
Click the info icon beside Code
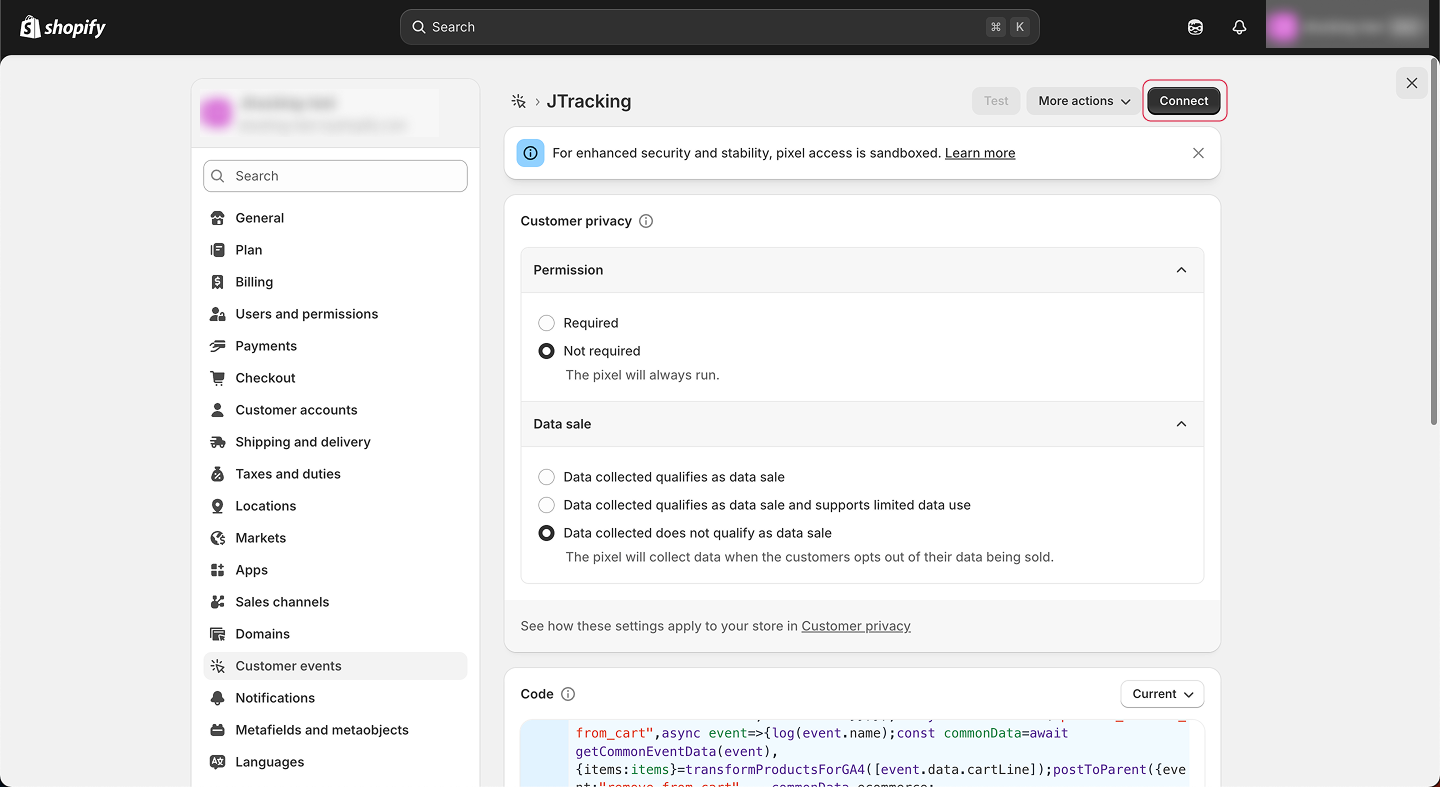pyautogui.click(x=568, y=694)
